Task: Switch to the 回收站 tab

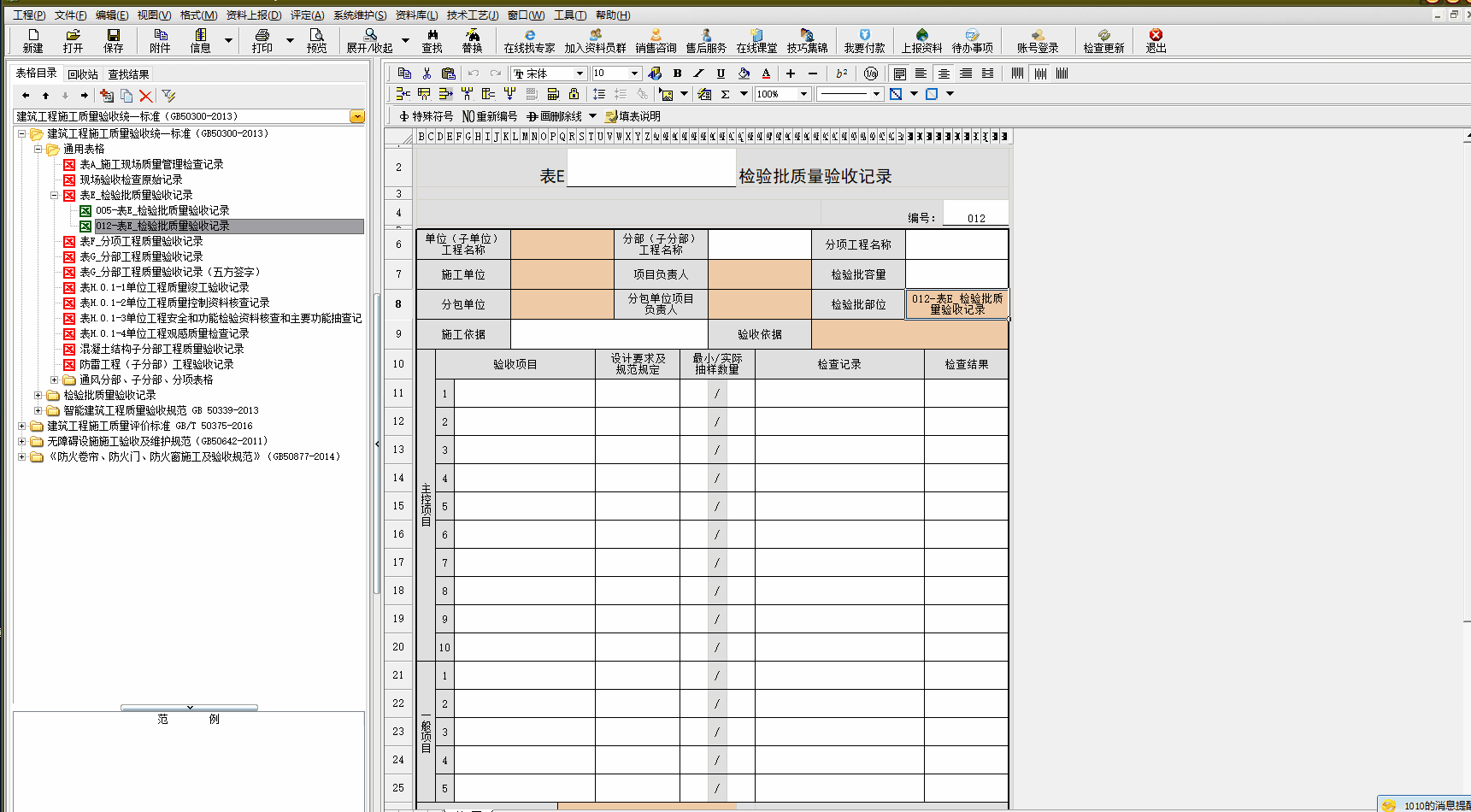Action: pos(83,74)
